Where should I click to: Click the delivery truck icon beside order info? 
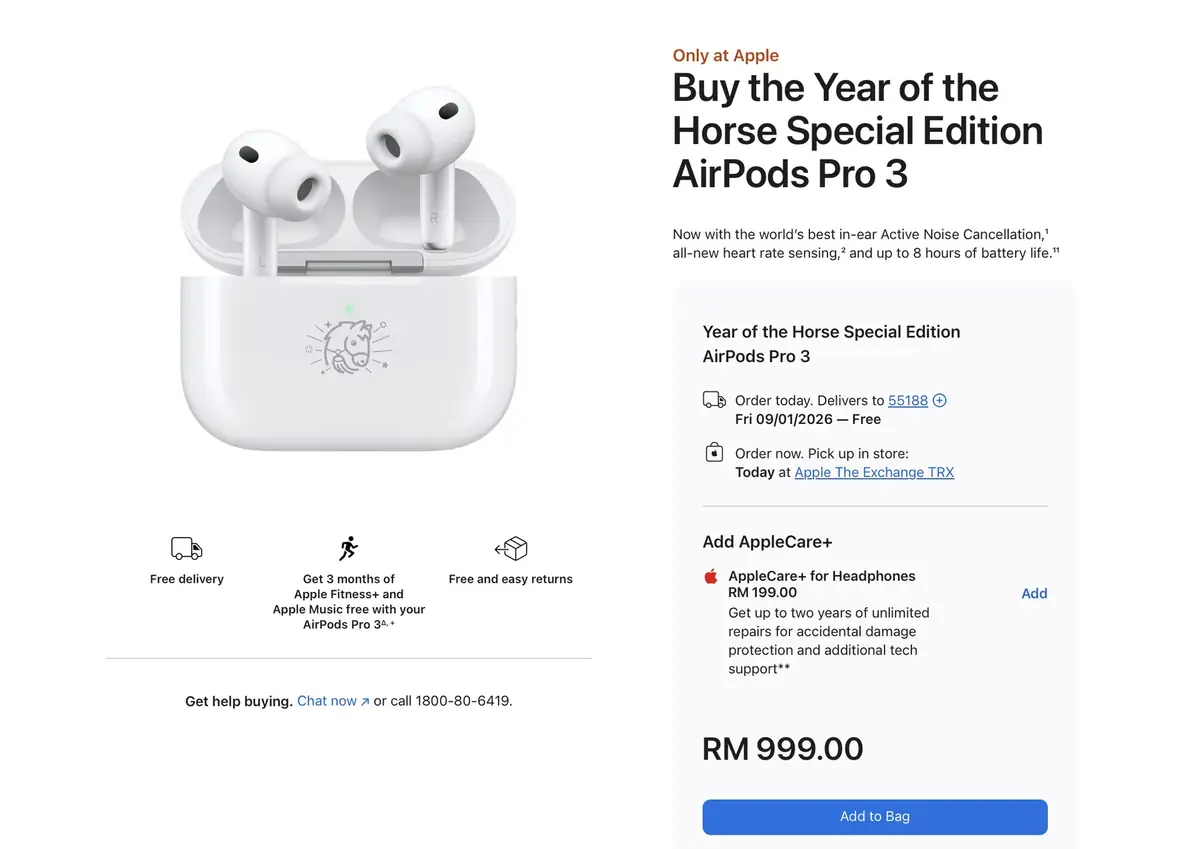(714, 399)
